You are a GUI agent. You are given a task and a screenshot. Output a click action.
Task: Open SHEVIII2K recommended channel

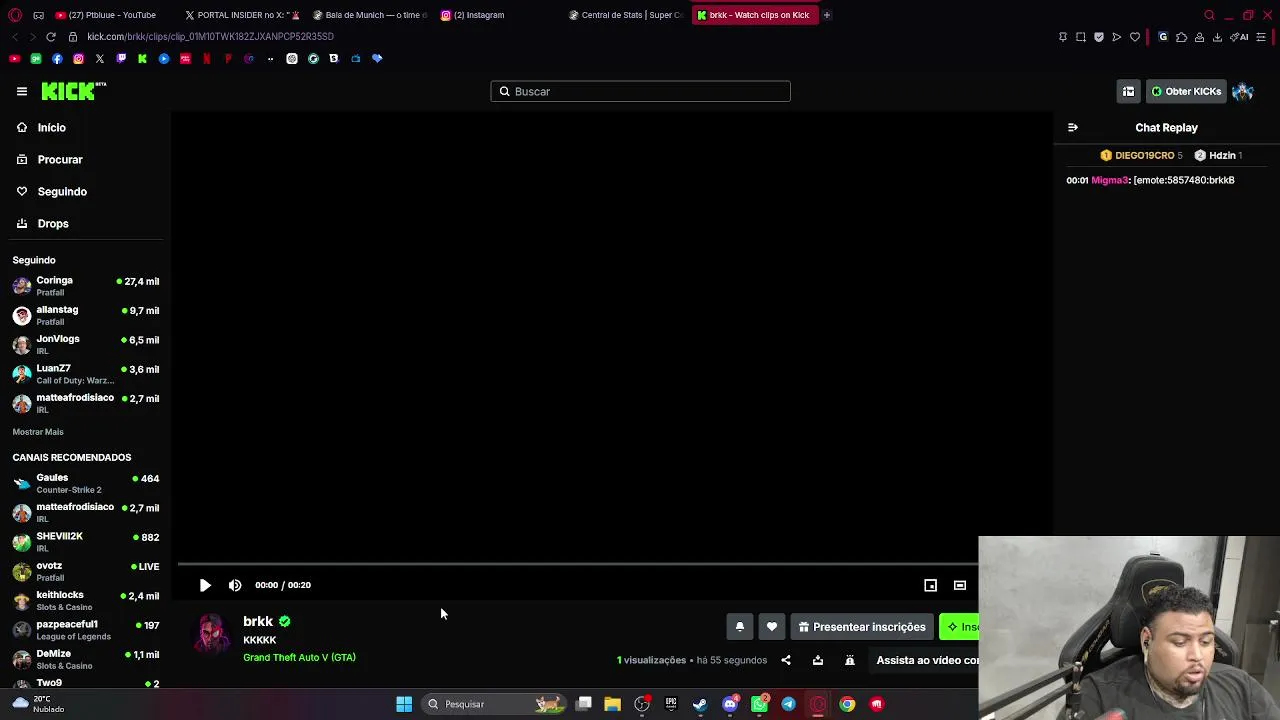[85, 542]
